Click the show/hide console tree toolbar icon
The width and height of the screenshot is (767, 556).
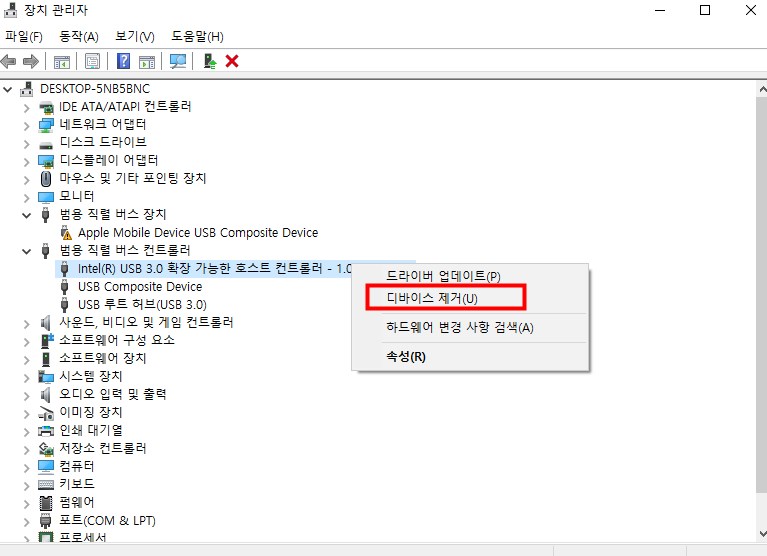click(x=62, y=62)
